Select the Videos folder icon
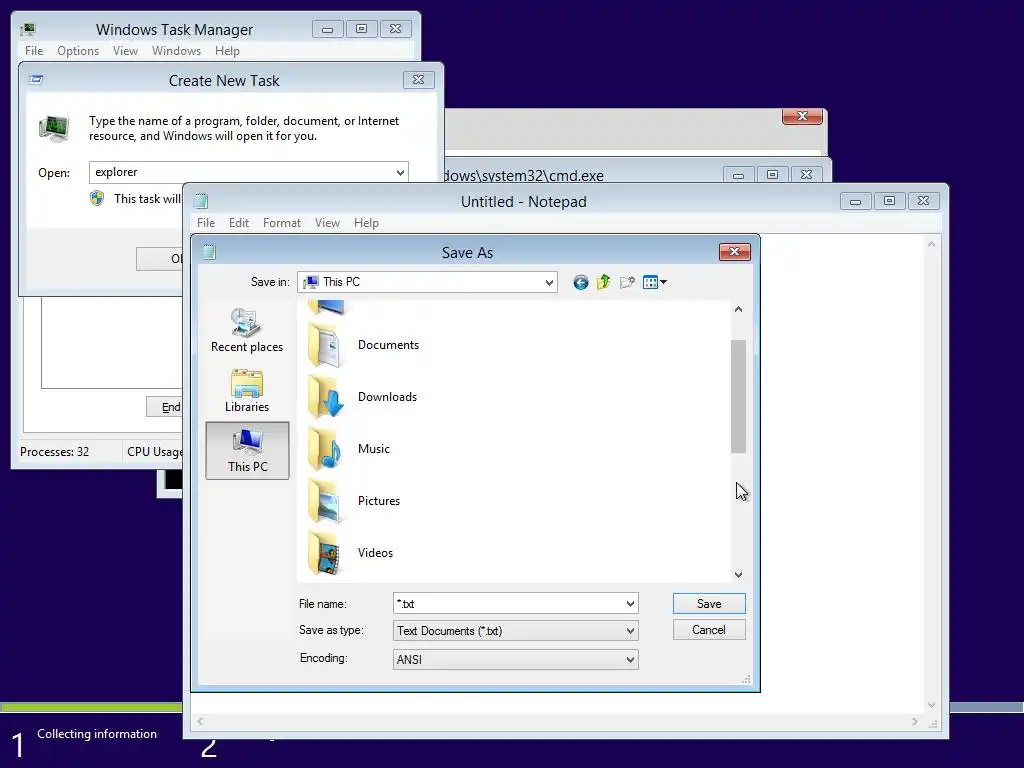The height and width of the screenshot is (768, 1024). [x=325, y=552]
